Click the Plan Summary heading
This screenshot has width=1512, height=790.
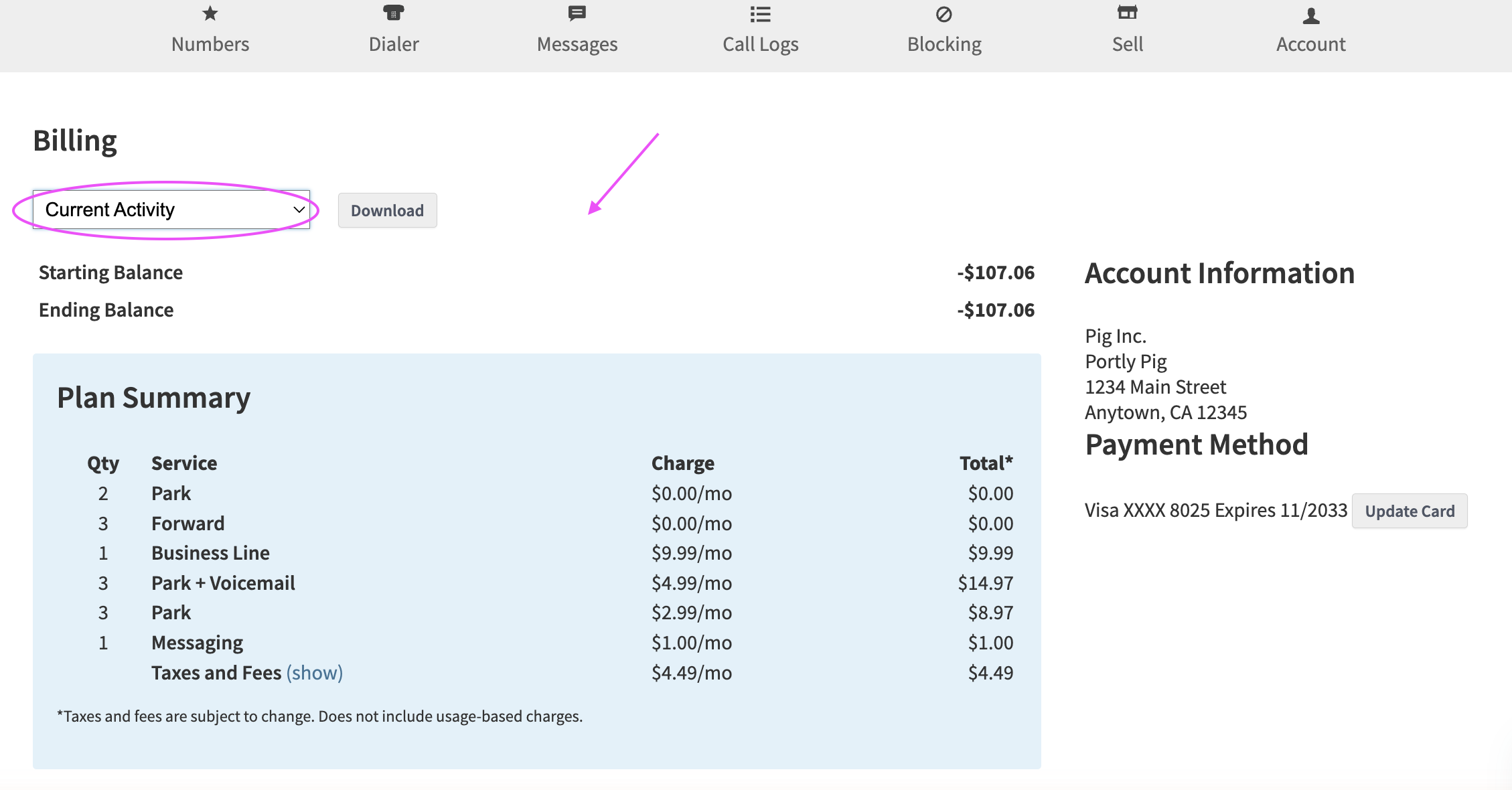coord(154,398)
